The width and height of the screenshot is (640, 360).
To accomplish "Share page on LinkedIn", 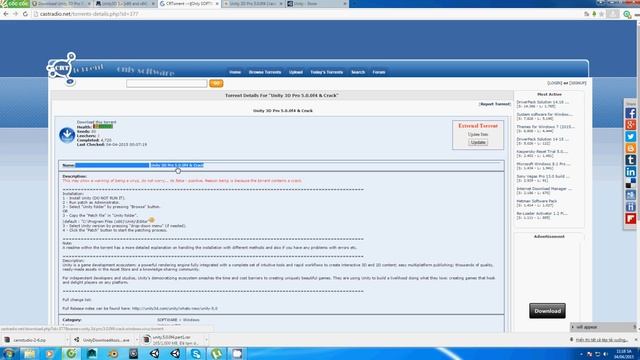I will [x=631, y=172].
